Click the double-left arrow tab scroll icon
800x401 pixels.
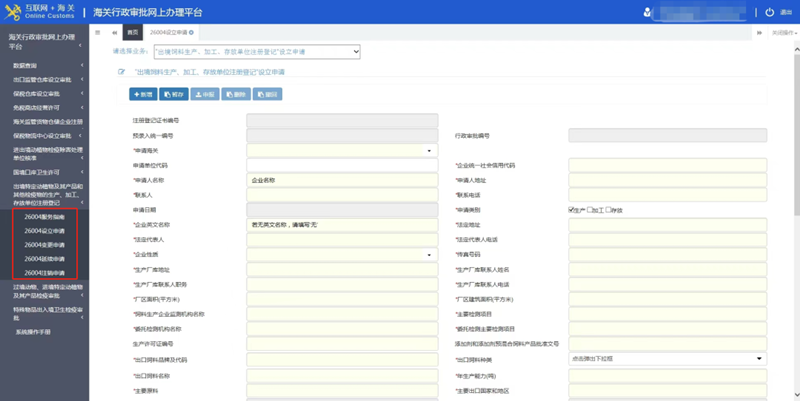(x=114, y=32)
